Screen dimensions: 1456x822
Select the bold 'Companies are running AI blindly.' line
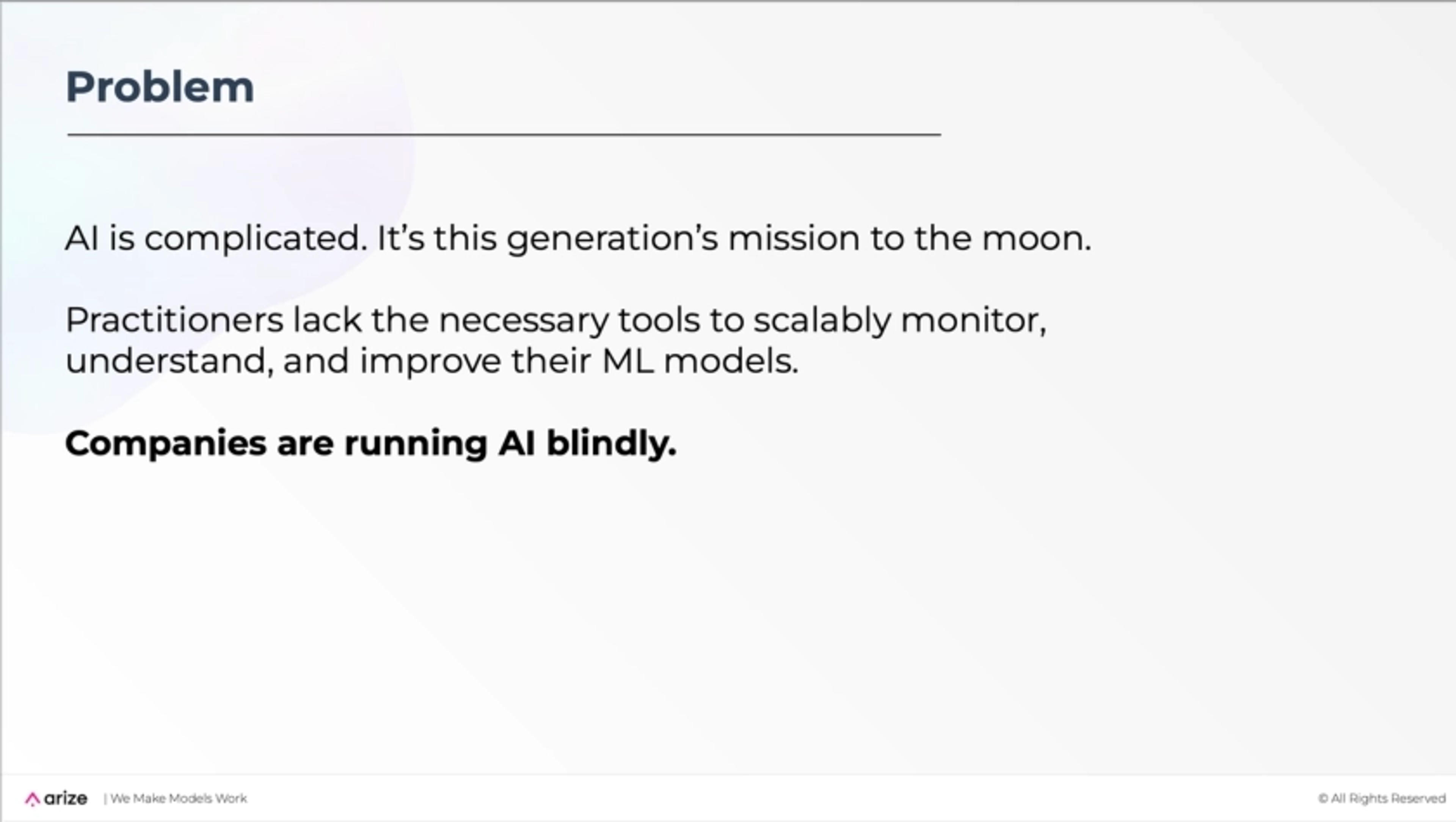click(371, 444)
